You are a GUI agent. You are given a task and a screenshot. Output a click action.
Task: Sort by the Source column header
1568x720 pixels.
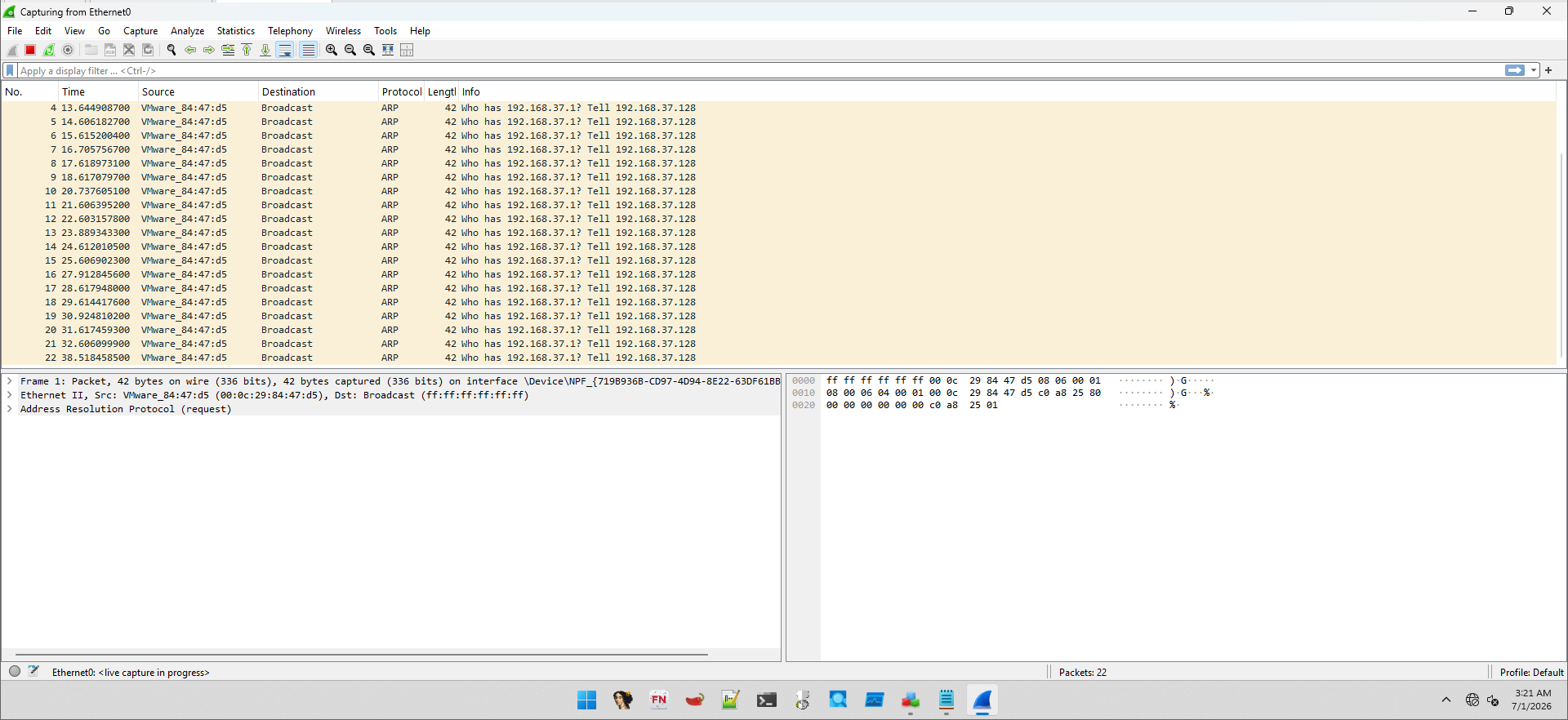[198, 92]
